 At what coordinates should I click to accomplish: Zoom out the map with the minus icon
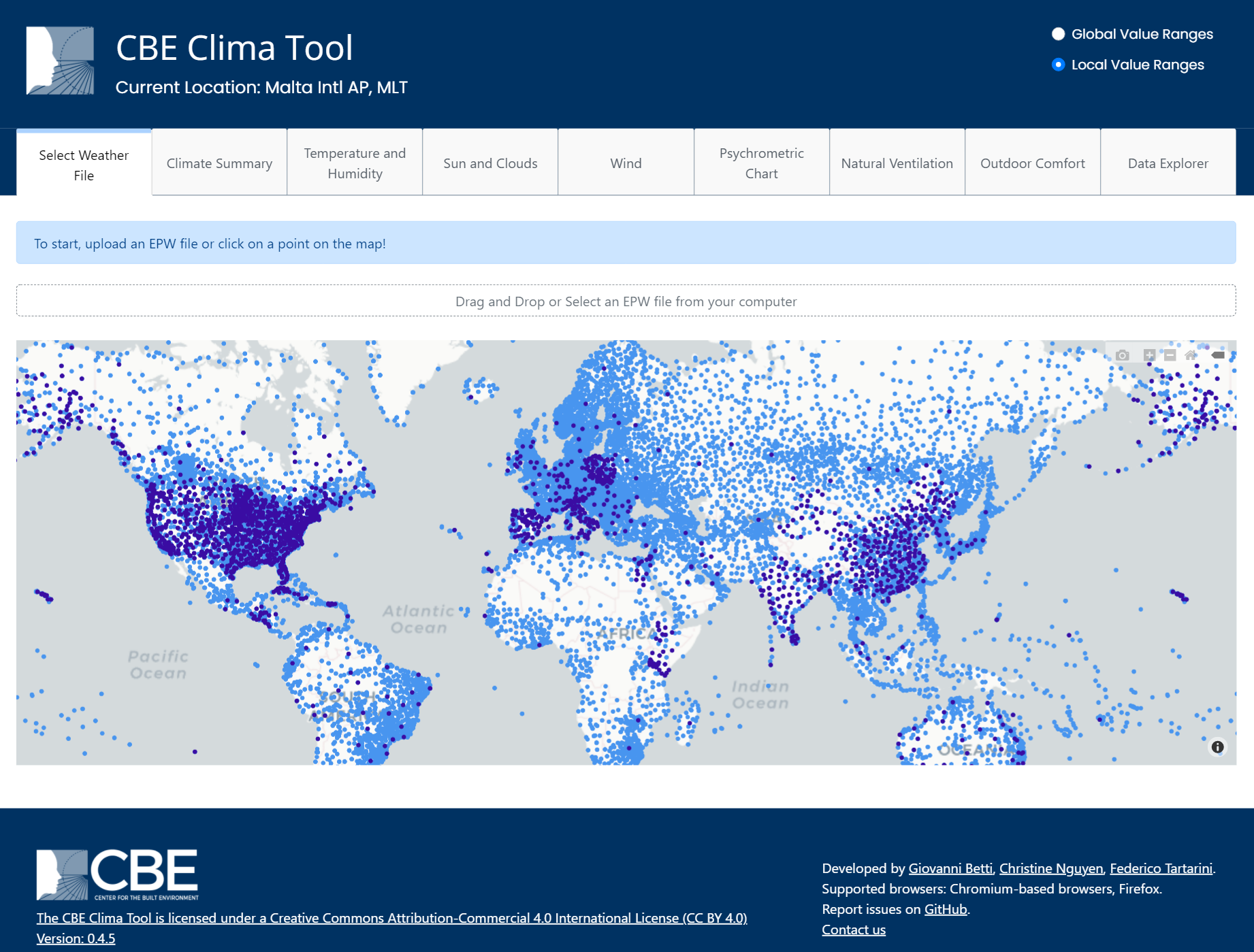[x=1170, y=355]
